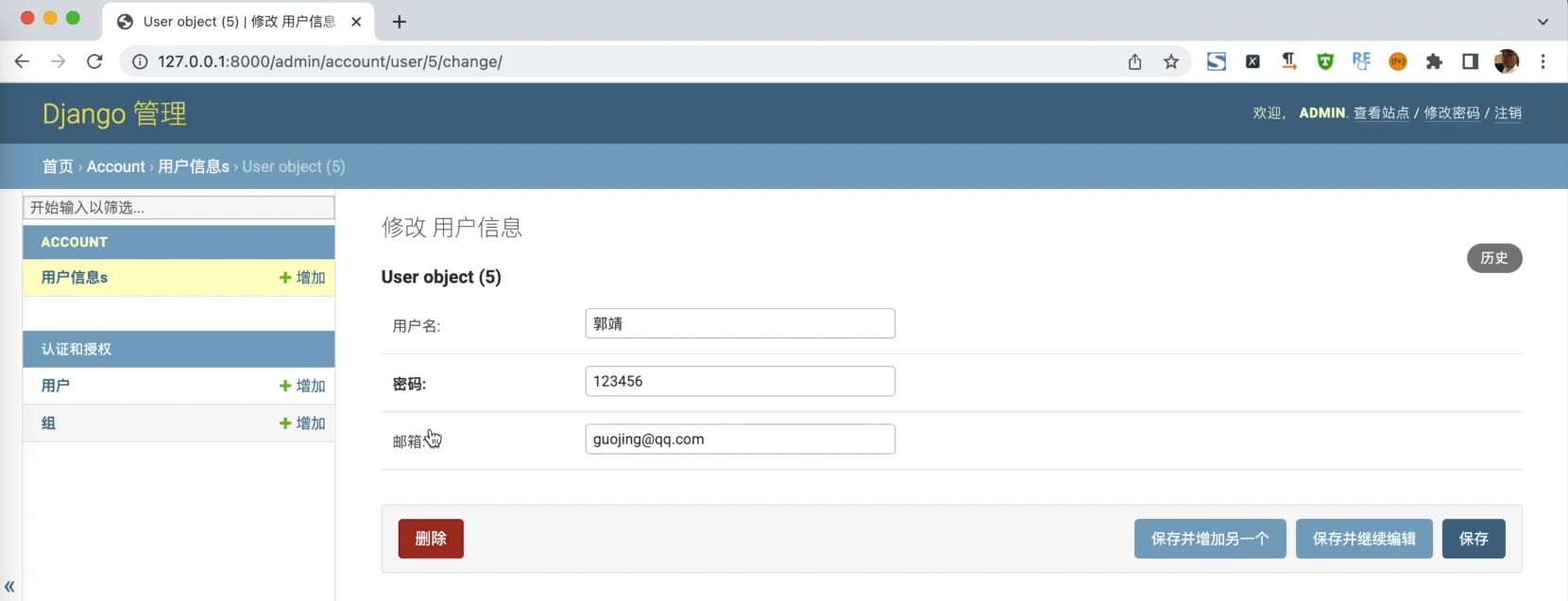Focus the sidebar filter input

pyautogui.click(x=179, y=207)
